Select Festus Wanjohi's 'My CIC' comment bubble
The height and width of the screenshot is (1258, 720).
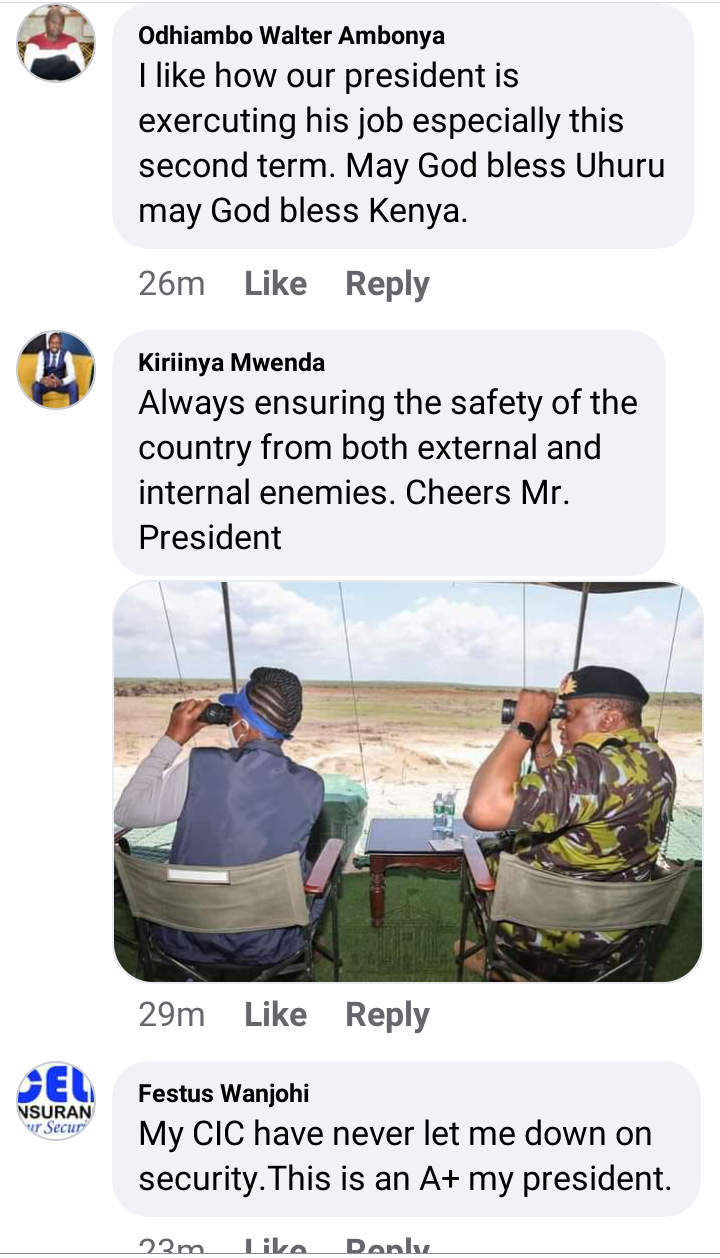click(406, 1138)
